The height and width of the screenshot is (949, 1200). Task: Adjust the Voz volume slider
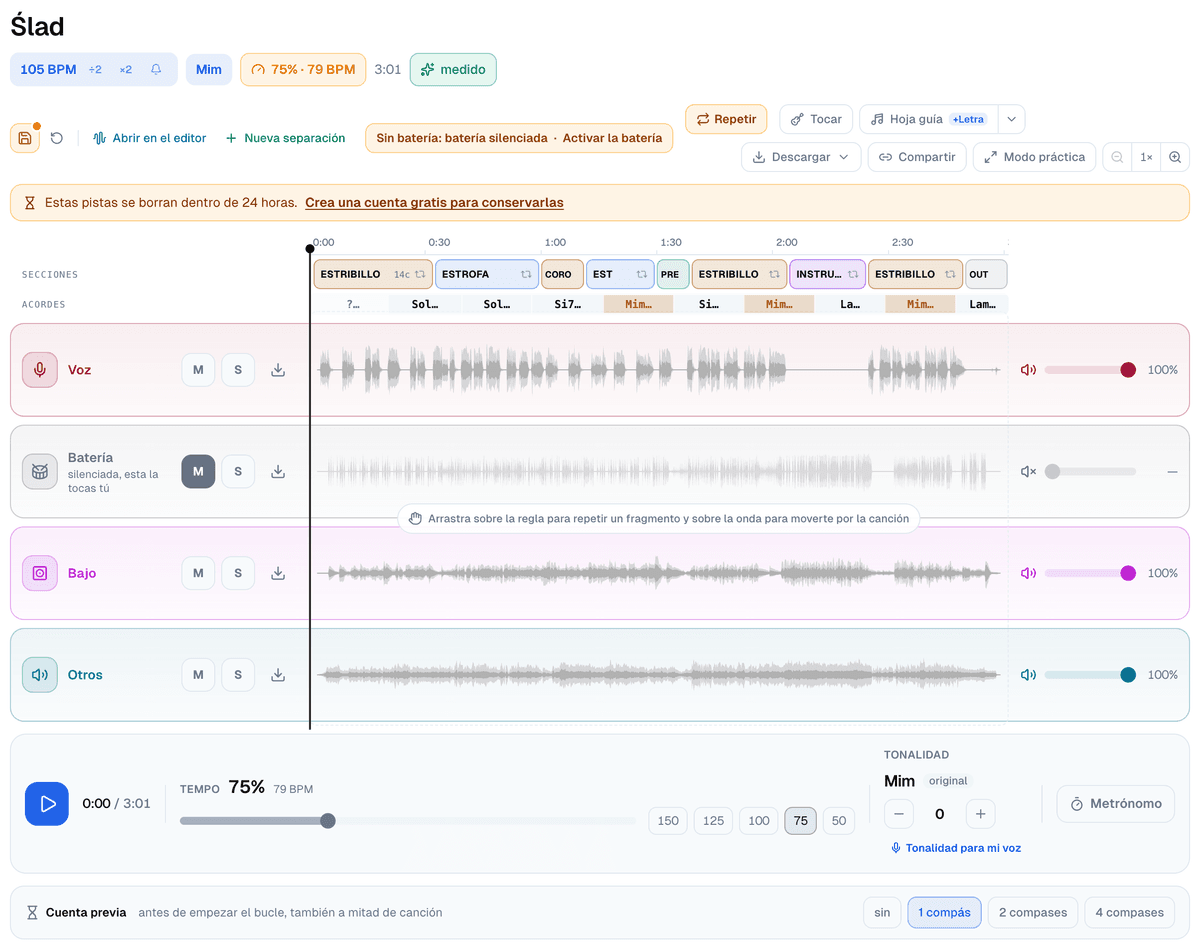(x=1090, y=370)
